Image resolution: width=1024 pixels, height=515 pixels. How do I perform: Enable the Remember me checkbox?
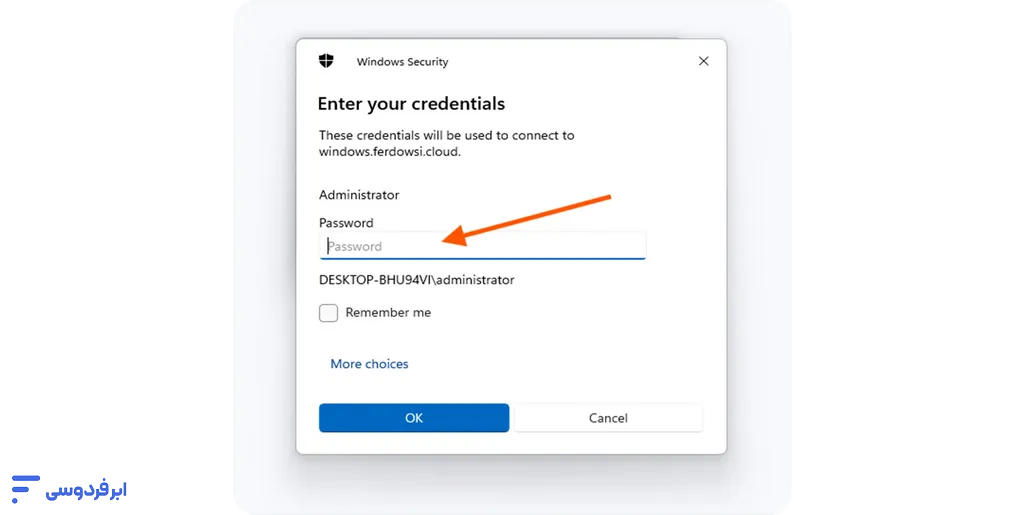(328, 313)
